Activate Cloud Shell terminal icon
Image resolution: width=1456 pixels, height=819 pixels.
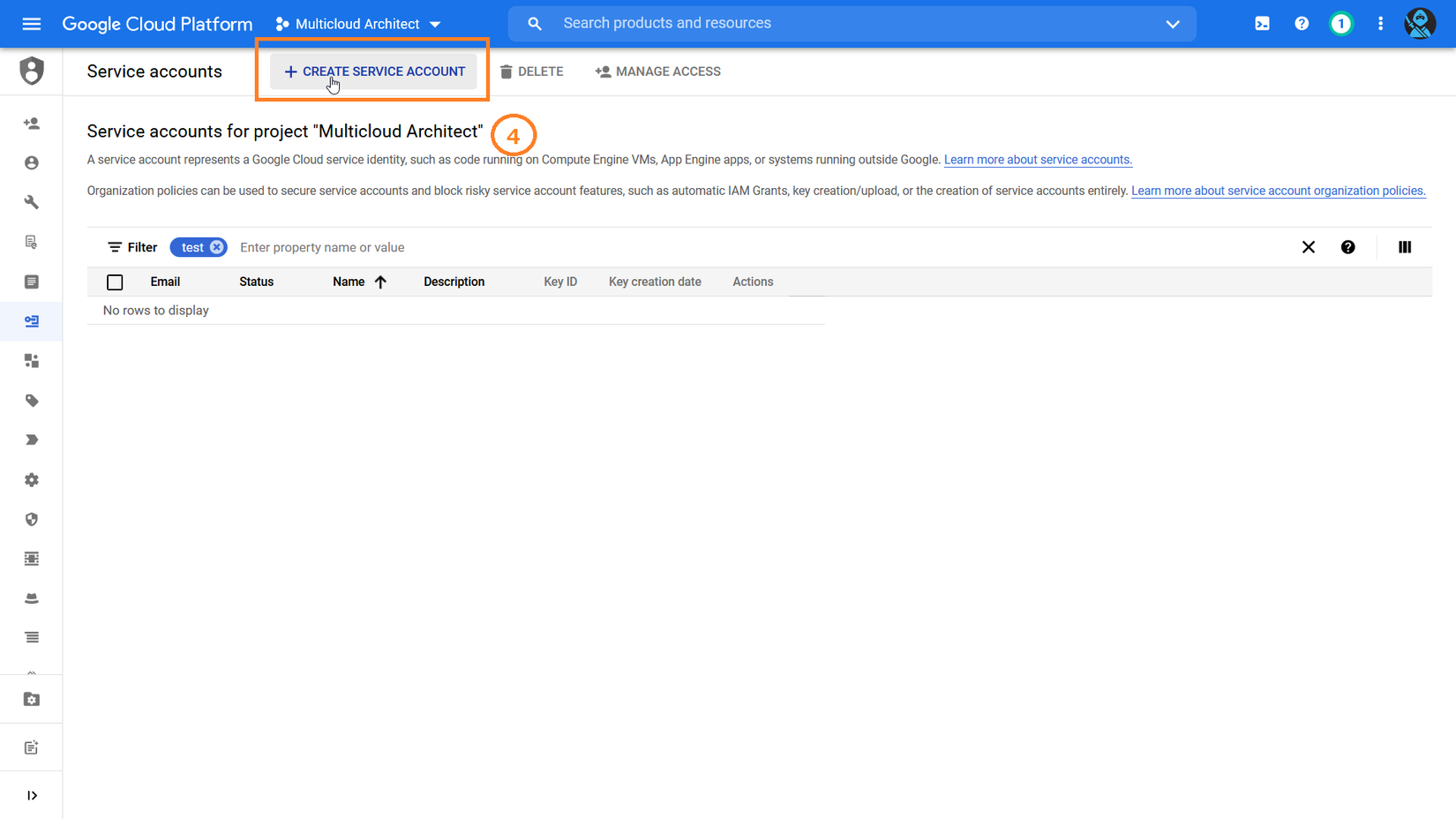tap(1263, 24)
